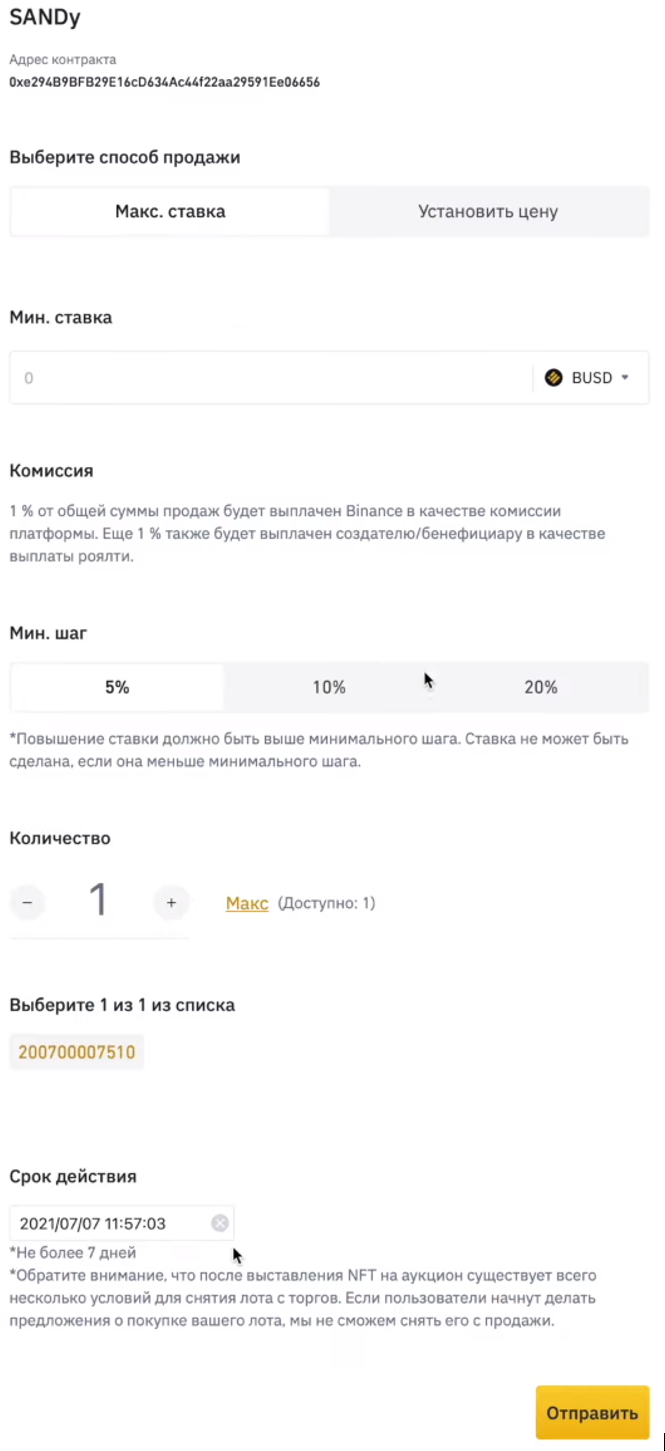Image resolution: width=665 pixels, height=1451 pixels.
Task: Click the SANDy collection title
Action: (x=45, y=17)
